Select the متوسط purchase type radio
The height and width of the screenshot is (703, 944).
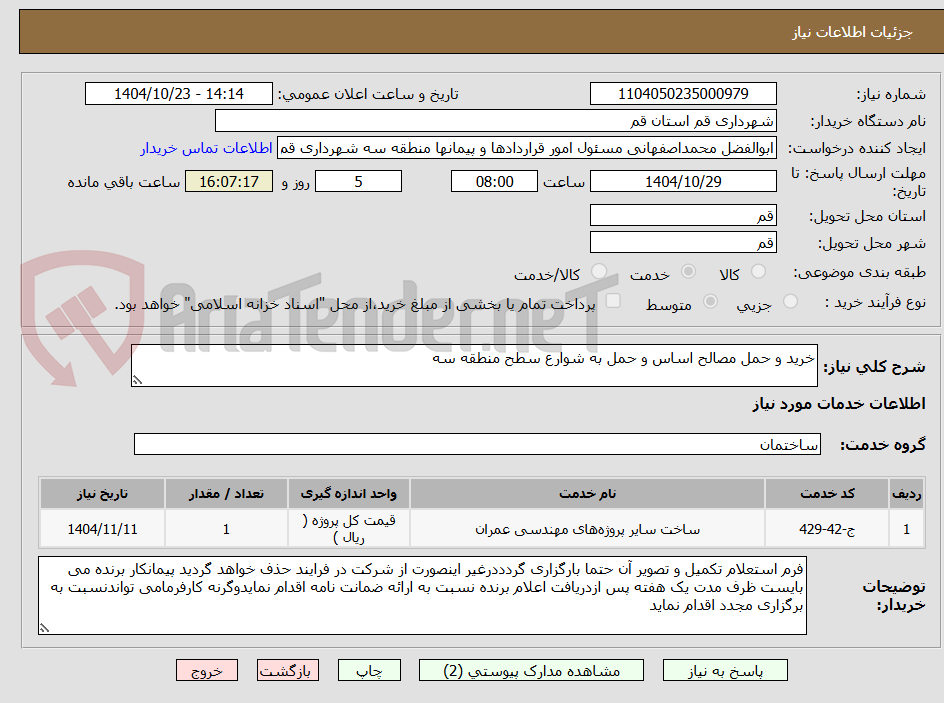(710, 302)
